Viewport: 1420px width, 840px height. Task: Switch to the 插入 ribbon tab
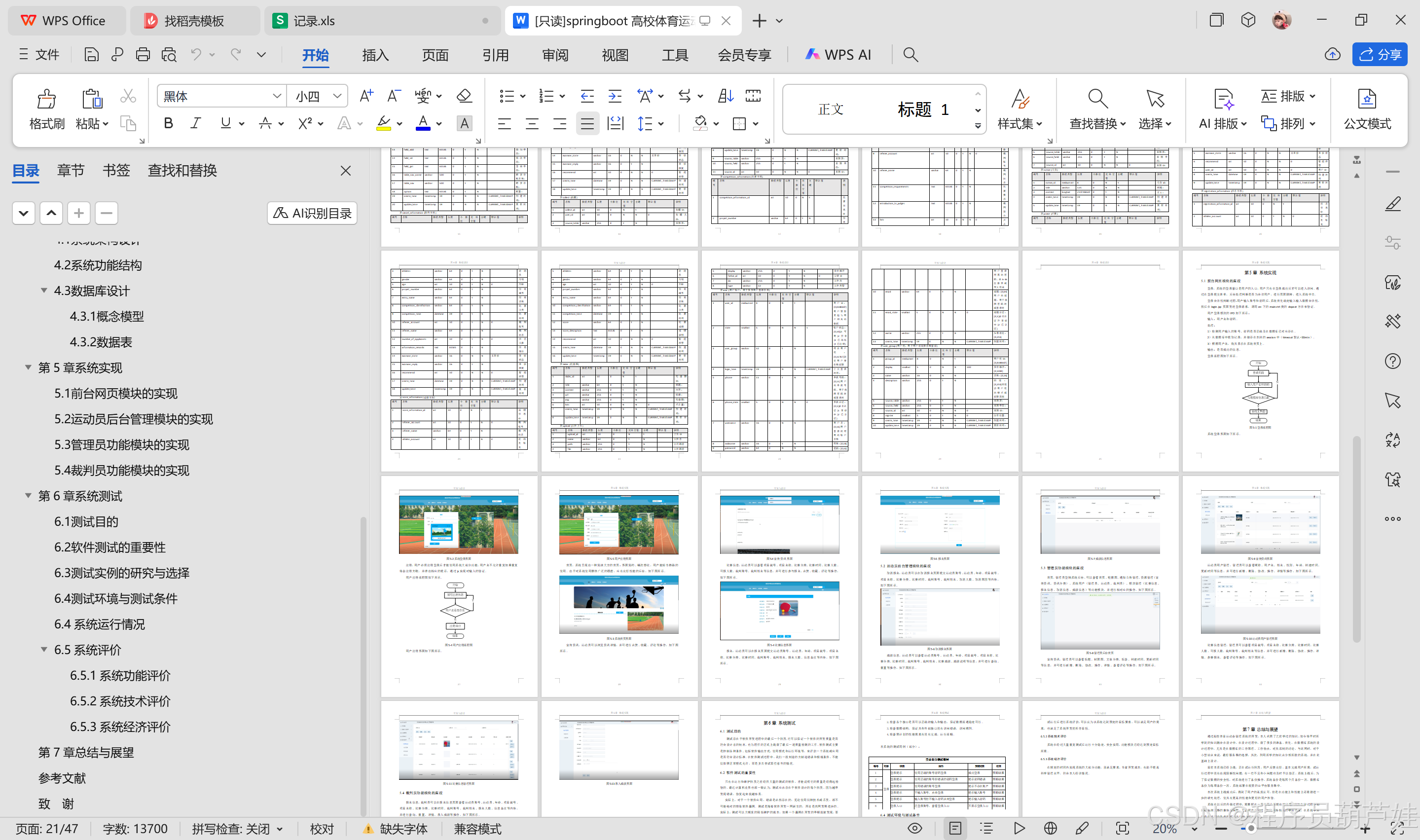pyautogui.click(x=375, y=55)
